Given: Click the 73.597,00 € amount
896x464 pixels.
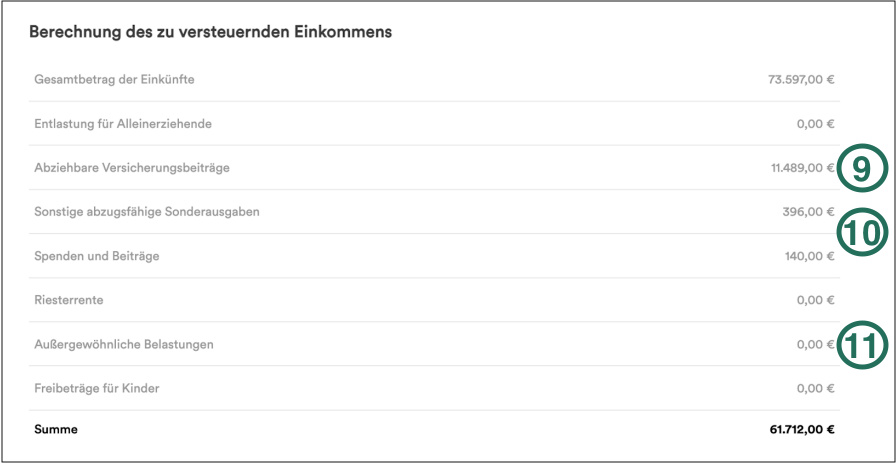Looking at the screenshot, I should click(801, 79).
